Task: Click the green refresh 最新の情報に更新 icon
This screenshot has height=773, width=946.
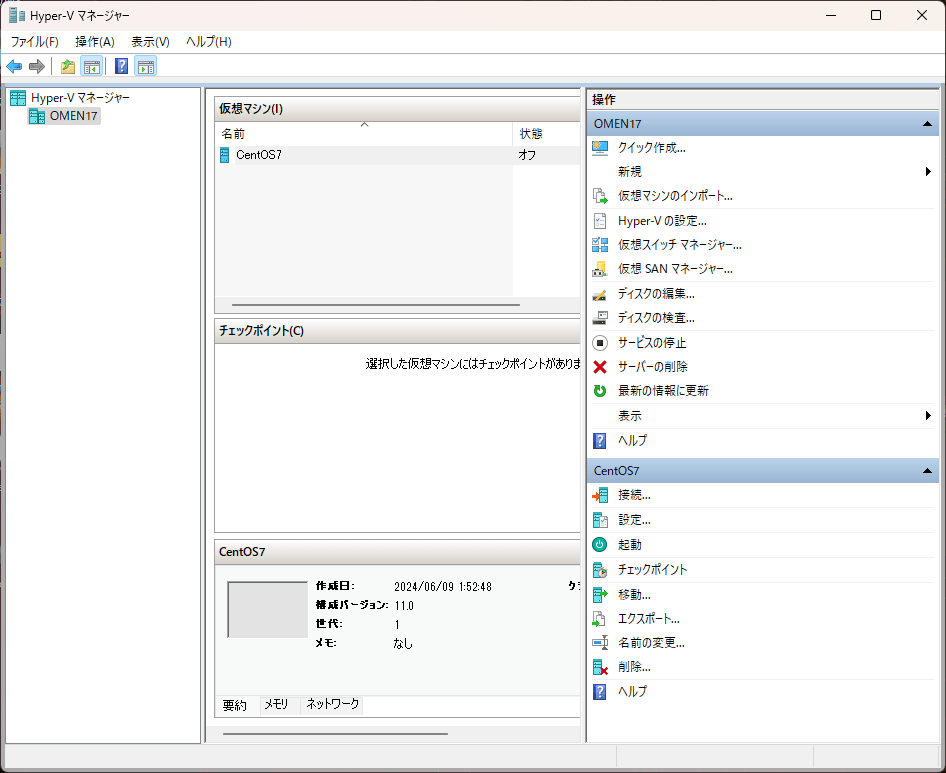Action: click(x=600, y=391)
